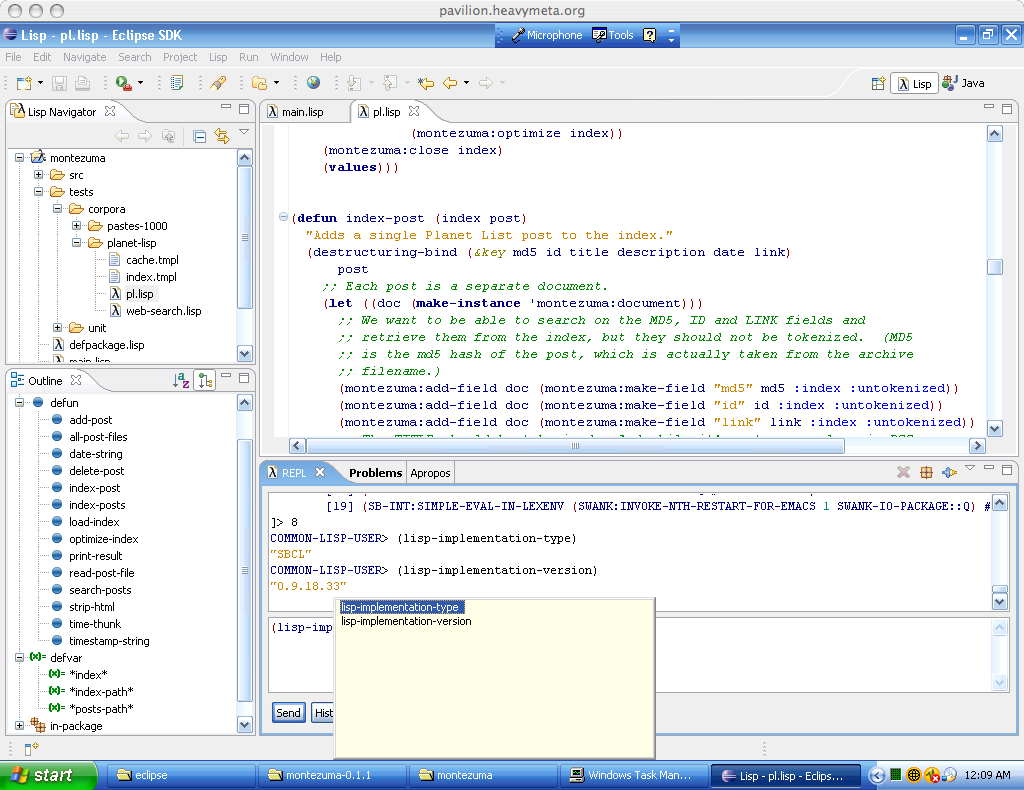This screenshot has height=790, width=1024.
Task: Open web-search.lisp in navigator
Action: click(163, 311)
